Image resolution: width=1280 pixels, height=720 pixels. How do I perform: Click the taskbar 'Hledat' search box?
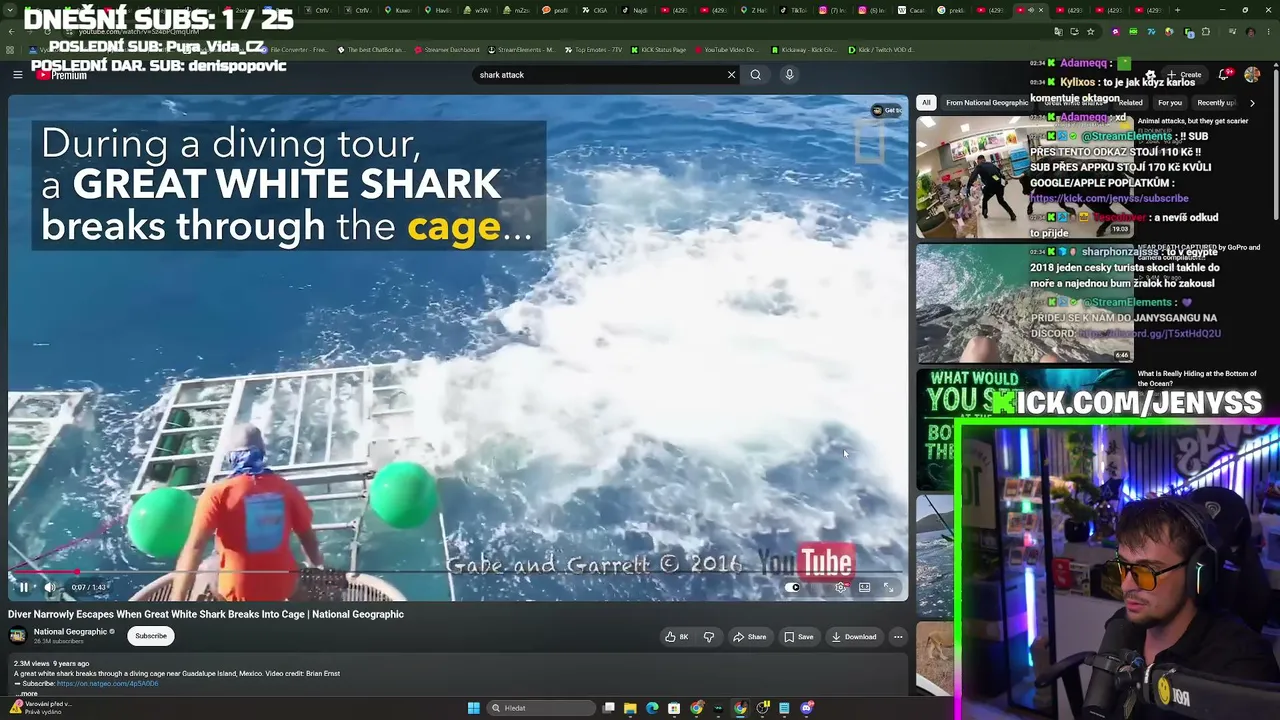540,708
